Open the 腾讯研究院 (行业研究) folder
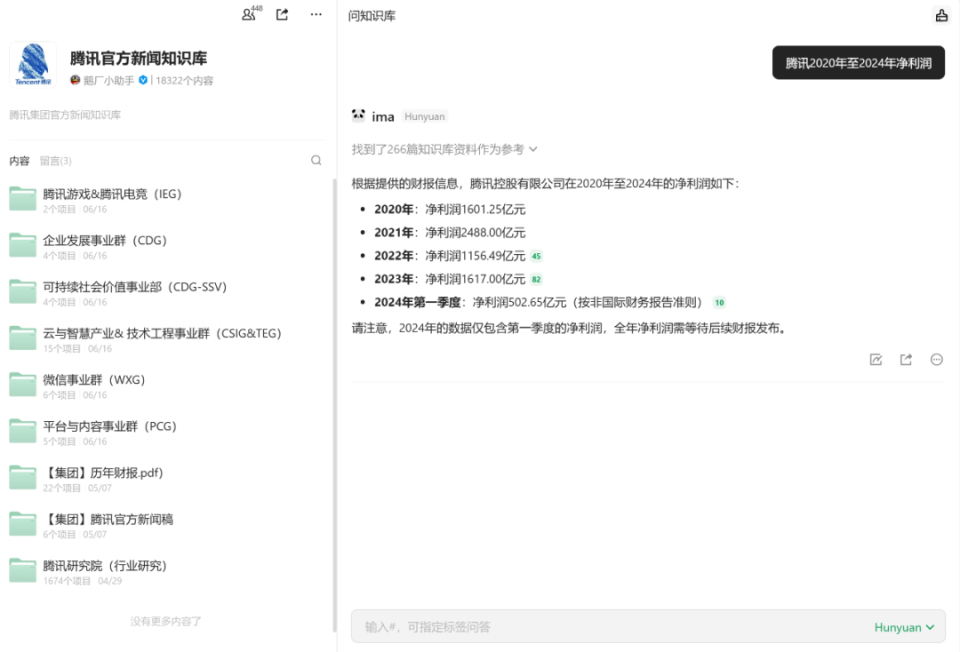Viewport: 960px width, 652px height. click(165, 572)
